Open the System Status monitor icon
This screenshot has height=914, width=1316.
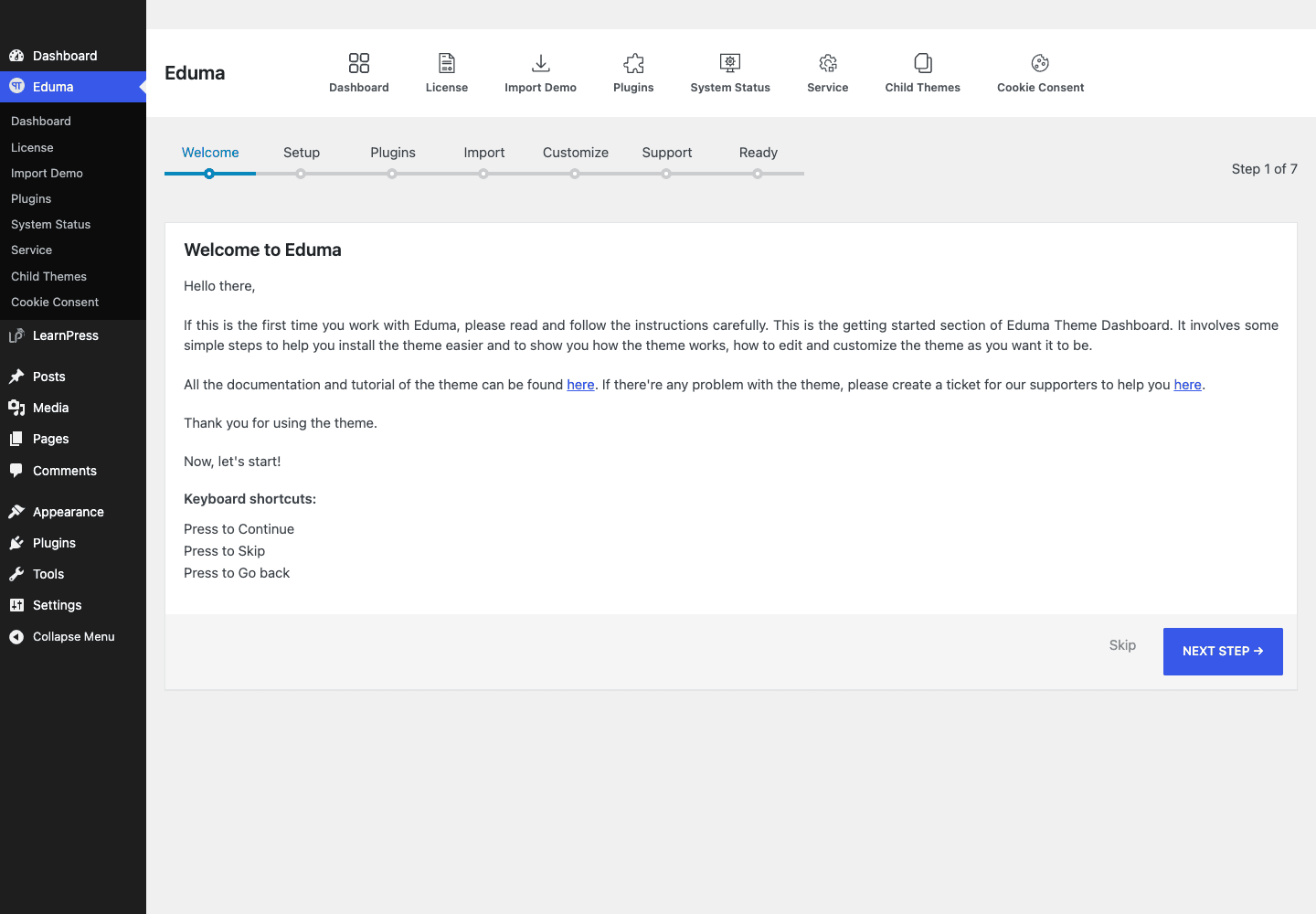pos(730,63)
